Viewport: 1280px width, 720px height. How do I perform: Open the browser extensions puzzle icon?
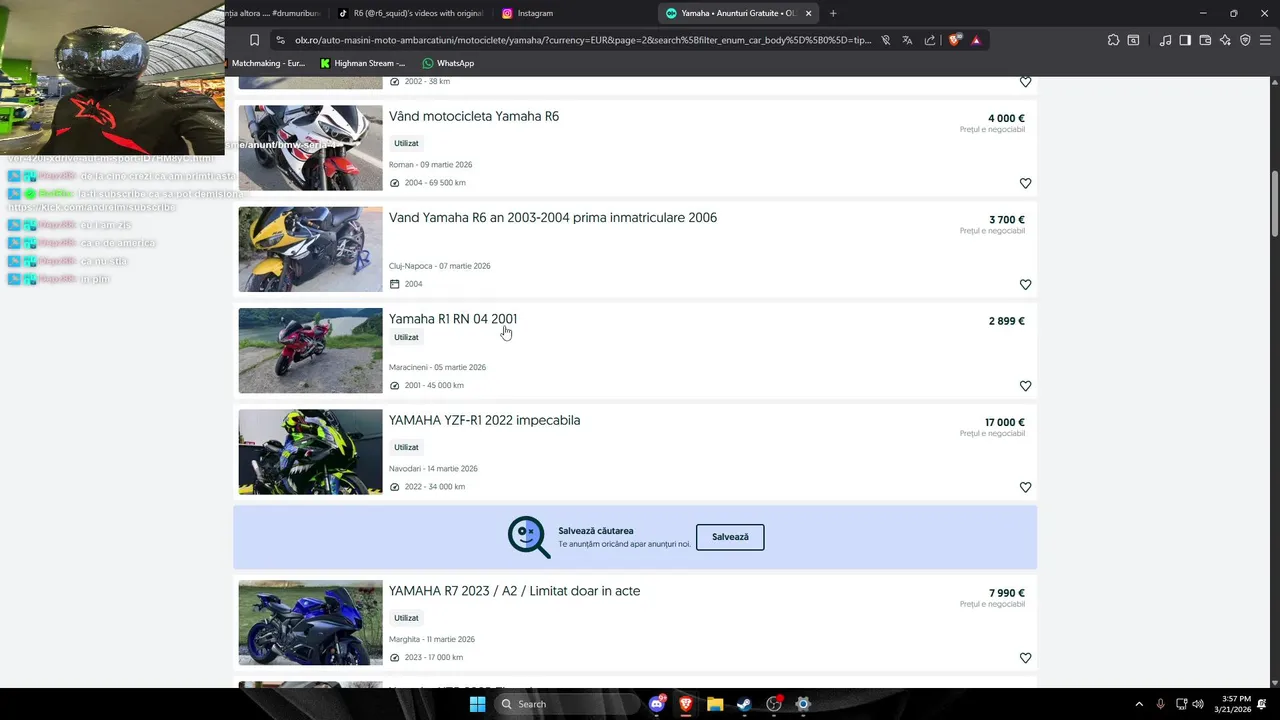pyautogui.click(x=1113, y=40)
